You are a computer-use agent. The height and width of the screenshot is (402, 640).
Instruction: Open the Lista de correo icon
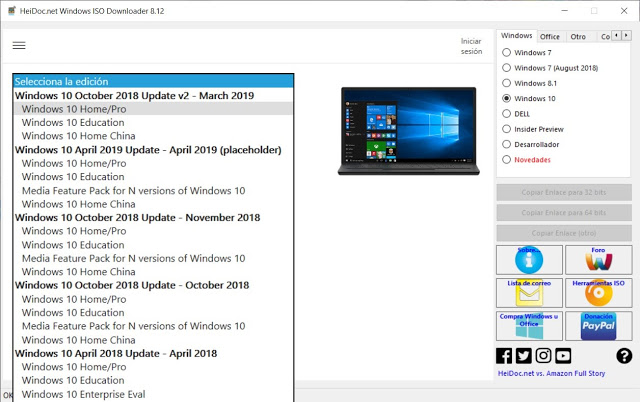click(529, 293)
